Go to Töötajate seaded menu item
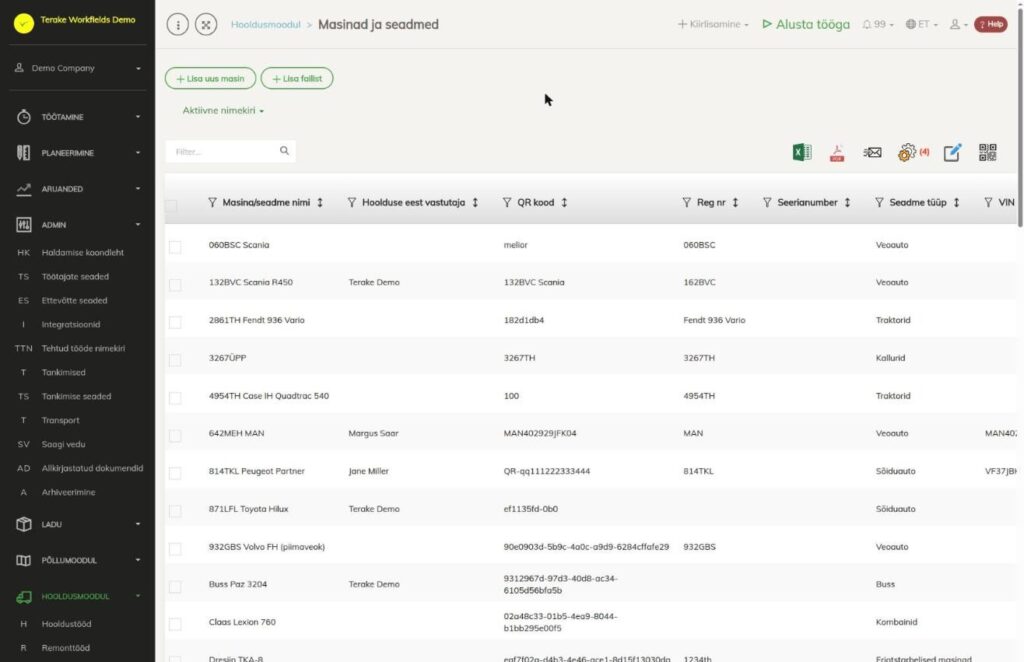 tap(75, 277)
